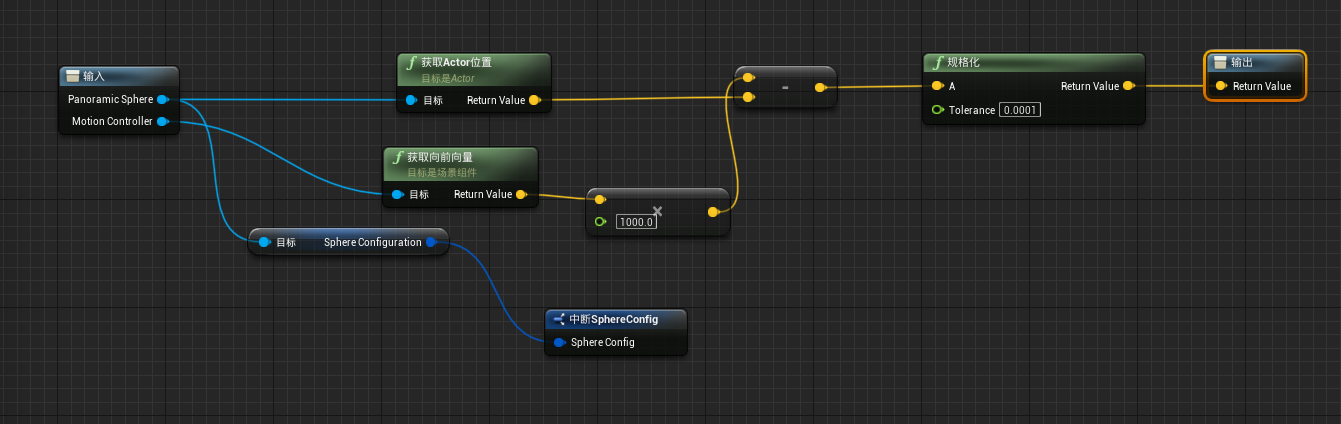Click the 1000.0 value field

(x=636, y=222)
